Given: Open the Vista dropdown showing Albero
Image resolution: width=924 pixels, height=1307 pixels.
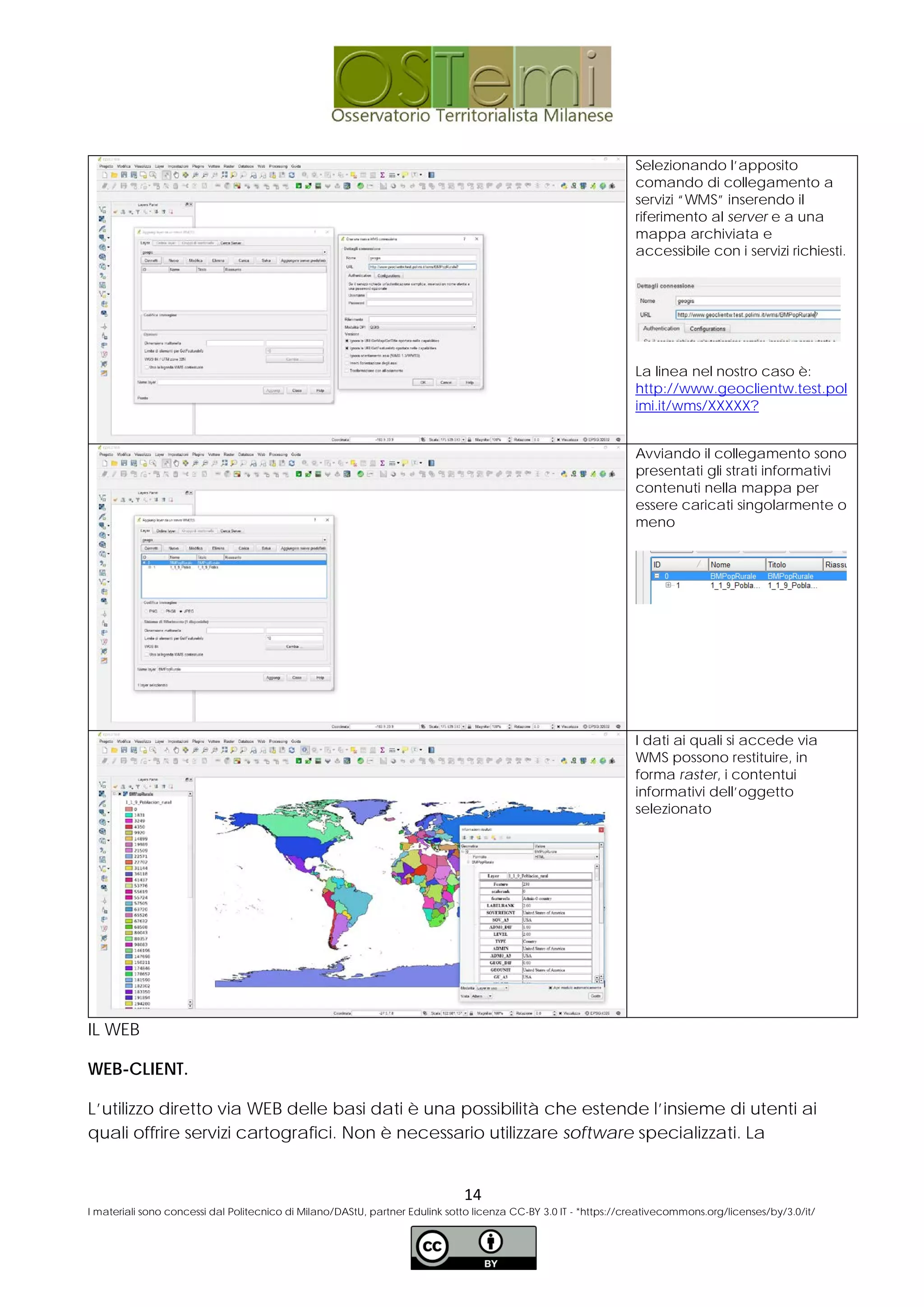Looking at the screenshot, I should point(482,996).
